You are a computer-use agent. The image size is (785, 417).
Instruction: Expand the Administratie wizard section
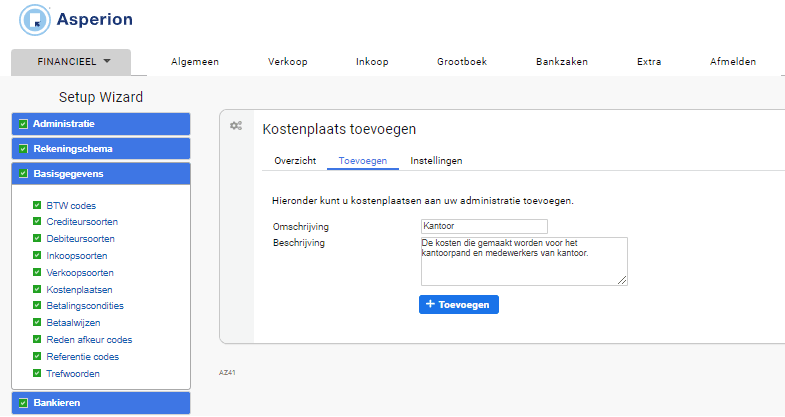101,124
